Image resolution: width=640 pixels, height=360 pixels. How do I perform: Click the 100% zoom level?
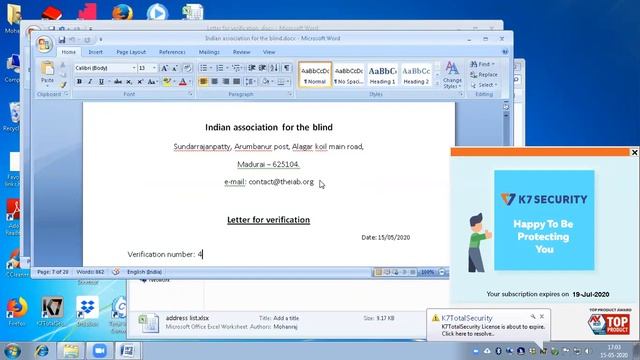(427, 272)
